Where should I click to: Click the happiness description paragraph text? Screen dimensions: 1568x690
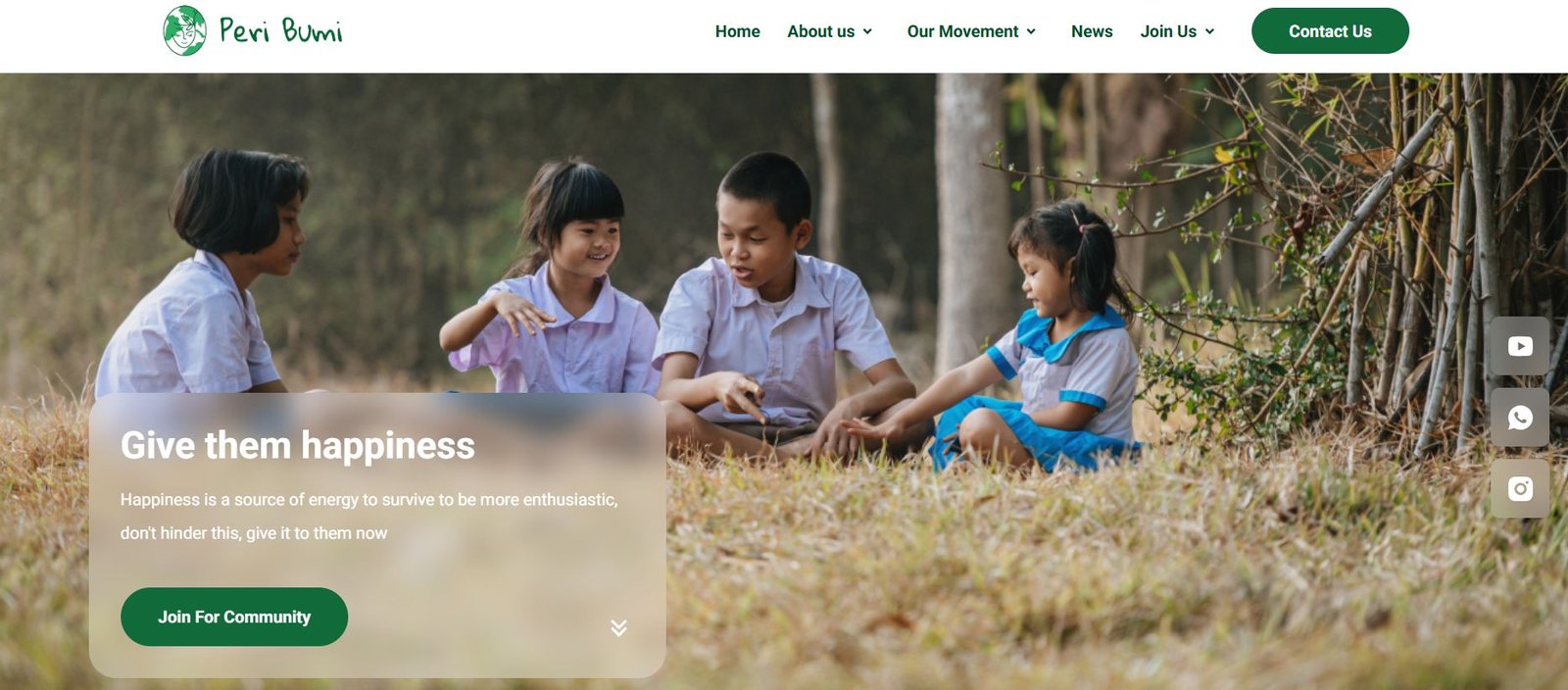[369, 517]
